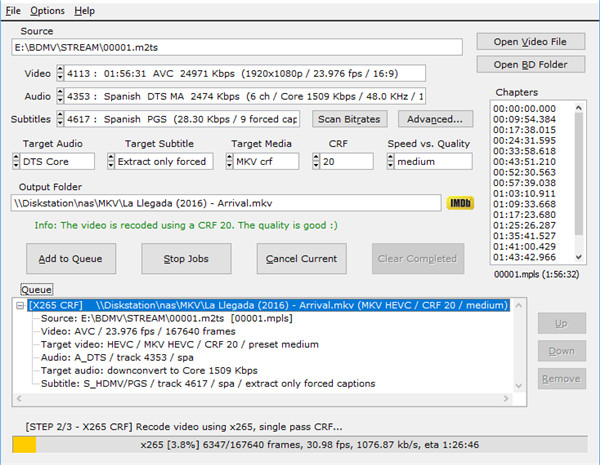Open the Video track stepper selector
The image size is (600, 465).
tap(59, 73)
